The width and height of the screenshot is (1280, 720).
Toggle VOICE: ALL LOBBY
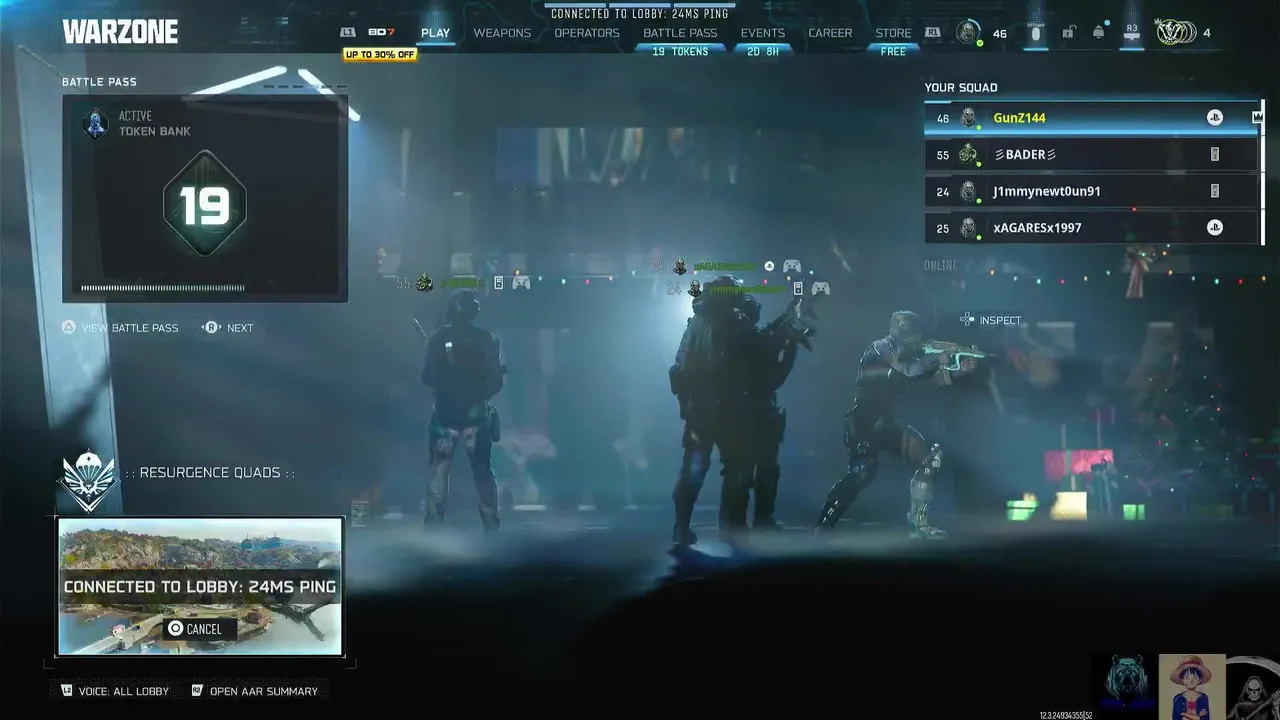[x=124, y=691]
